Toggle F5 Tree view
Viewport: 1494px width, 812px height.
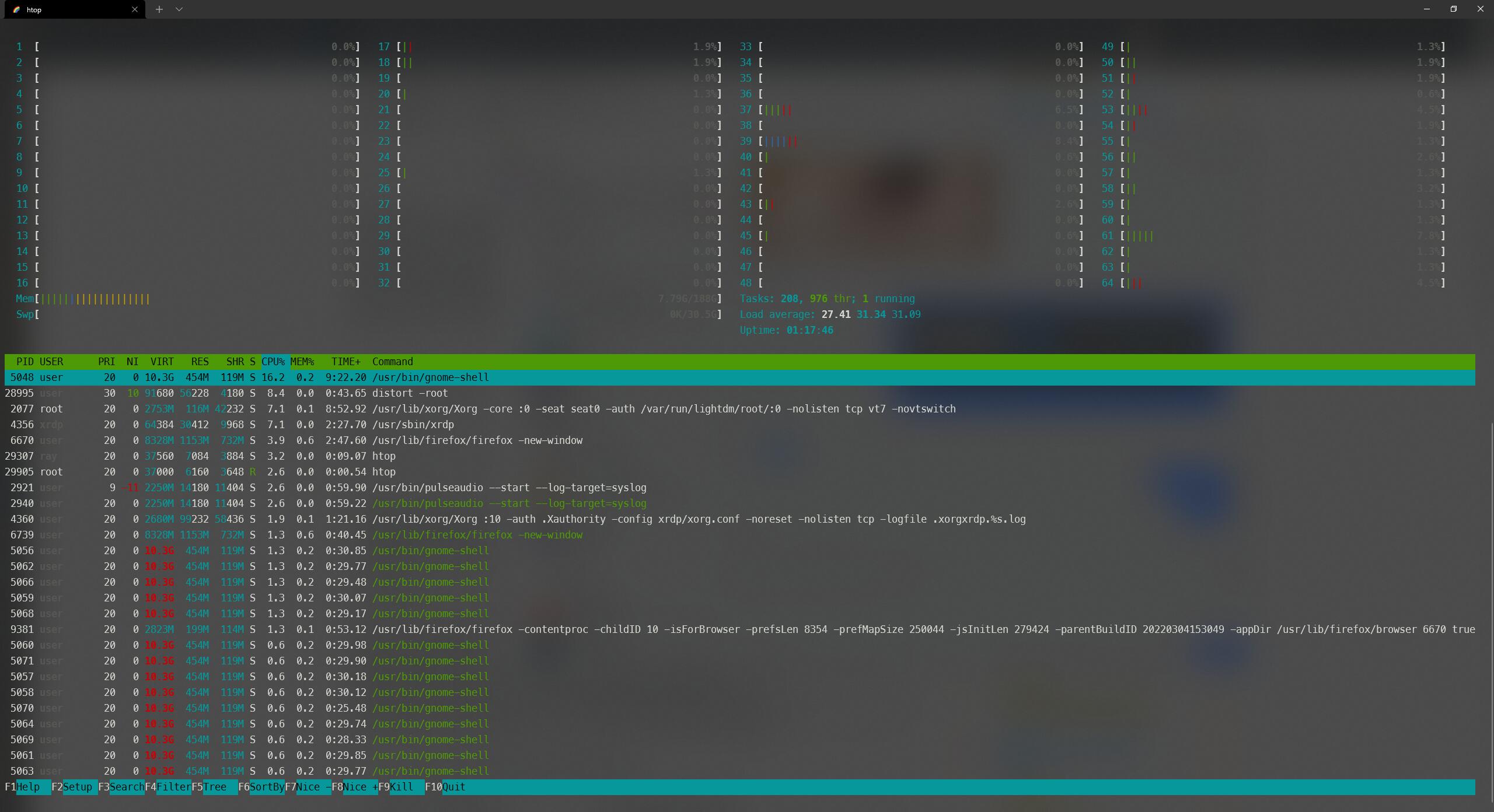coord(214,787)
